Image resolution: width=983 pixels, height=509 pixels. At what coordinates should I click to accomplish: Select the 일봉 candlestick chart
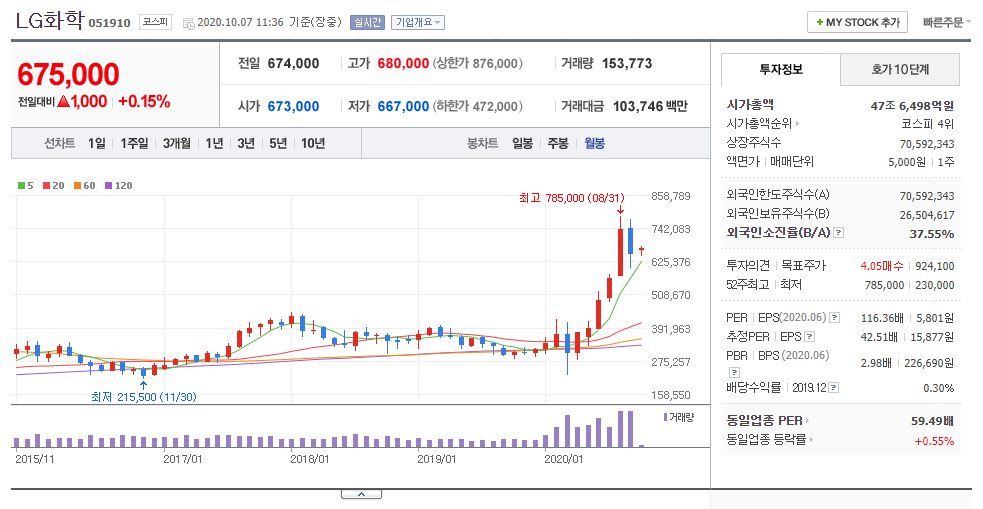point(522,144)
